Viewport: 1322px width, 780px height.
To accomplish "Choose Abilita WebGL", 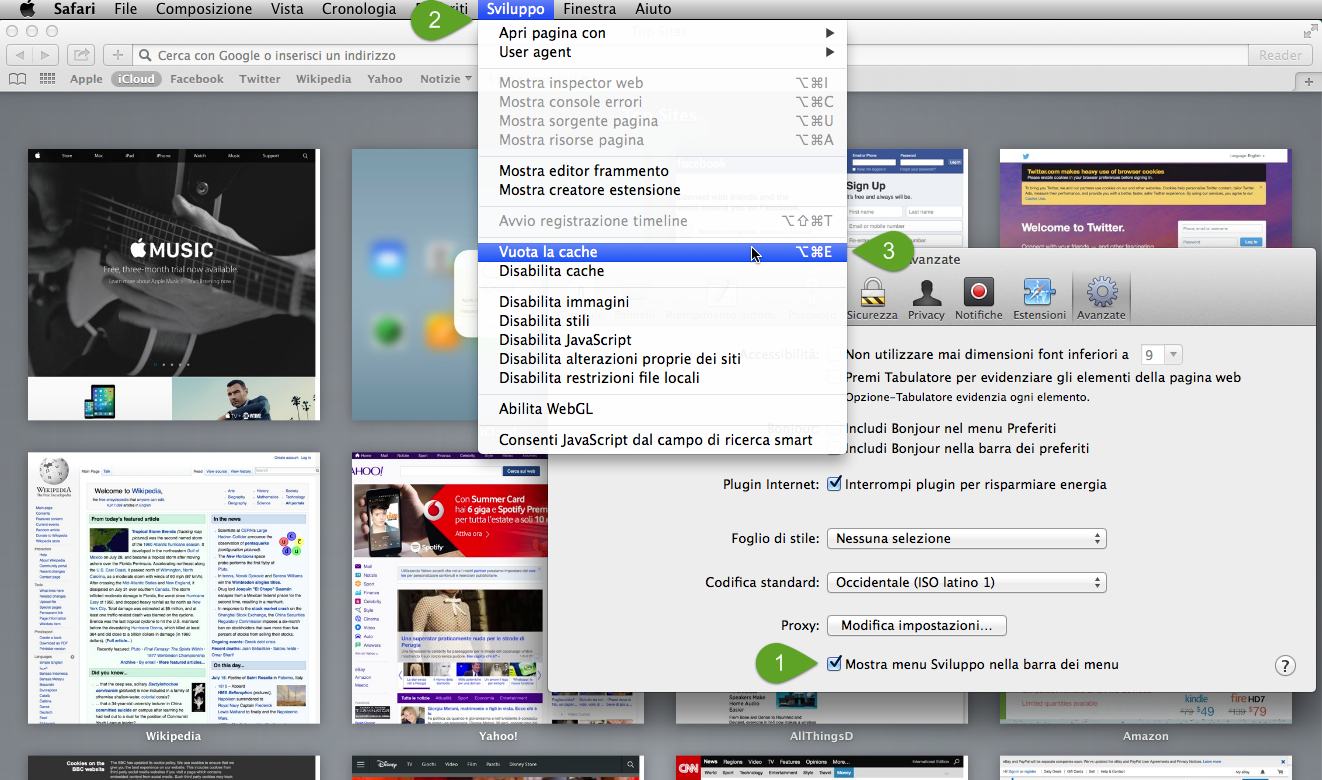I will [662, 409].
